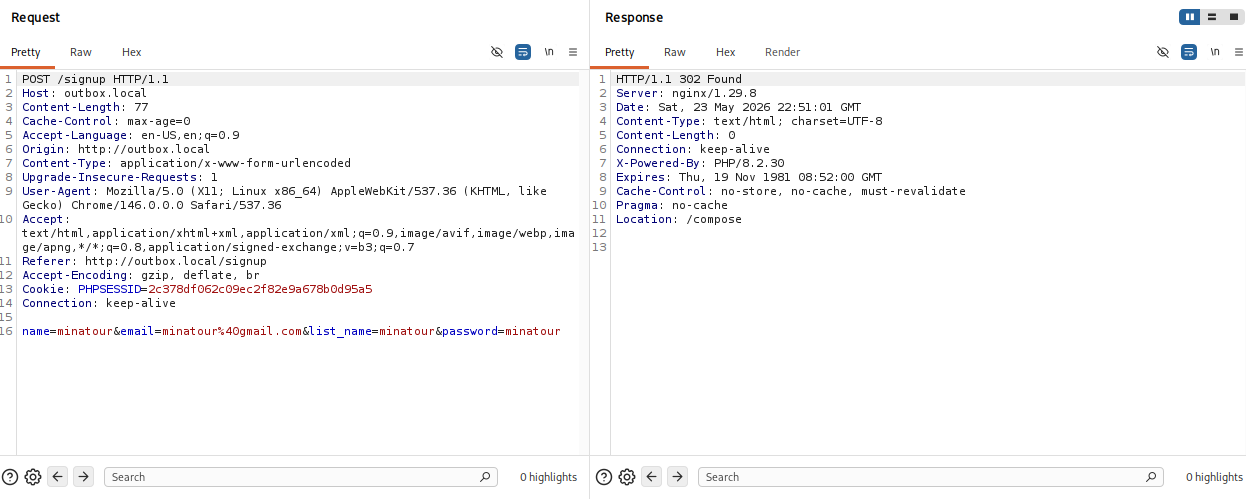Toggle line wrap icon in Request panel
This screenshot has width=1246, height=499.
pyautogui.click(x=523, y=52)
